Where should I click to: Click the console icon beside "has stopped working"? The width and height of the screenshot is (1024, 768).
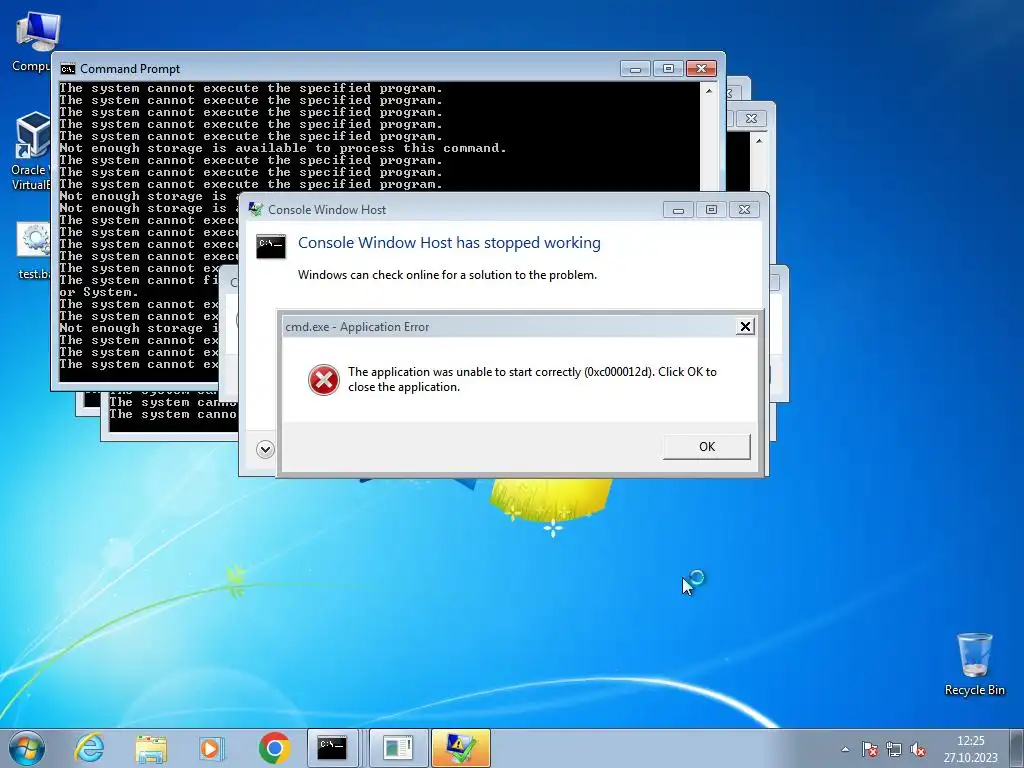271,246
